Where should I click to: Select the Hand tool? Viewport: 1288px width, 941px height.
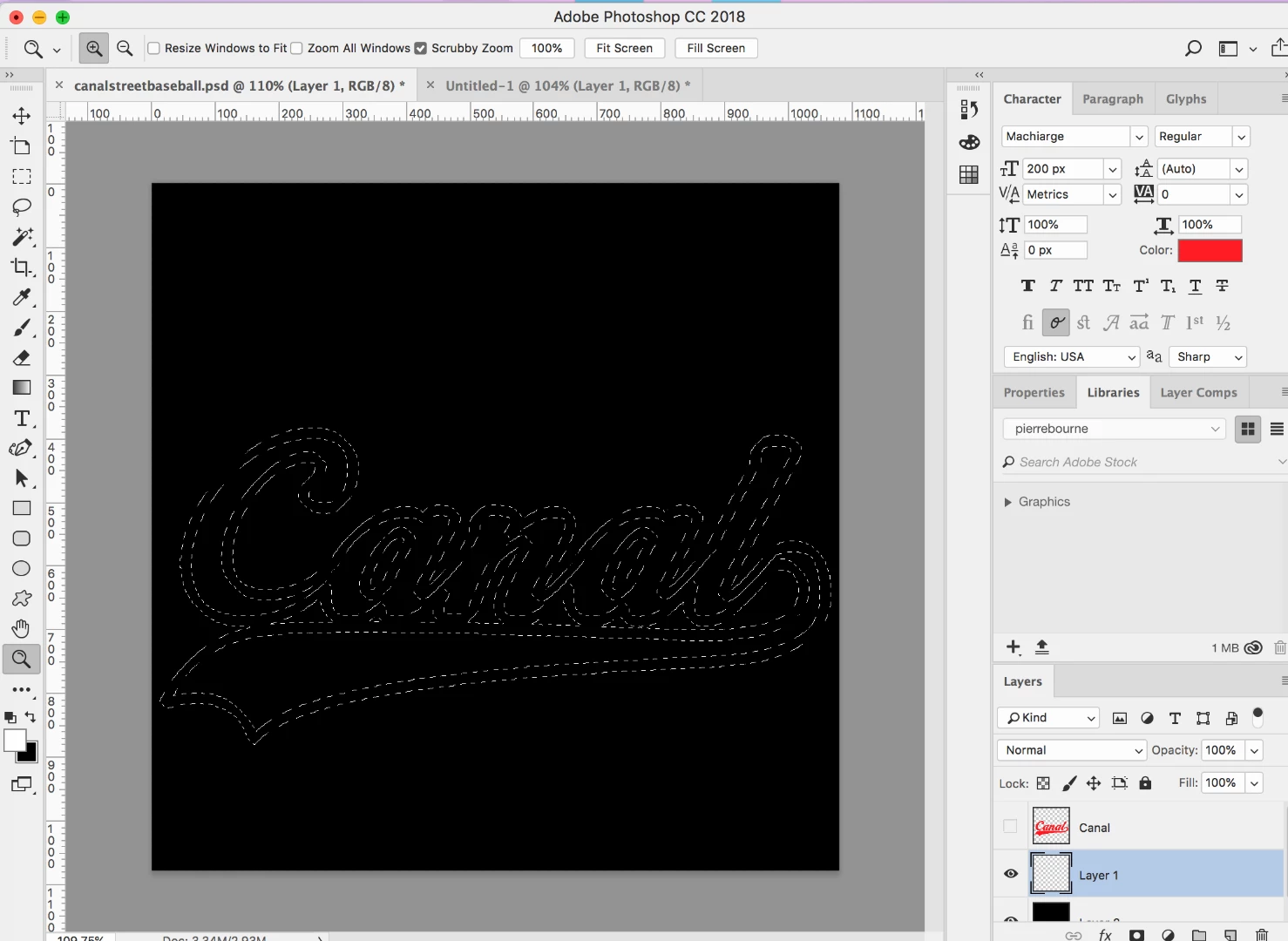pyautogui.click(x=22, y=629)
